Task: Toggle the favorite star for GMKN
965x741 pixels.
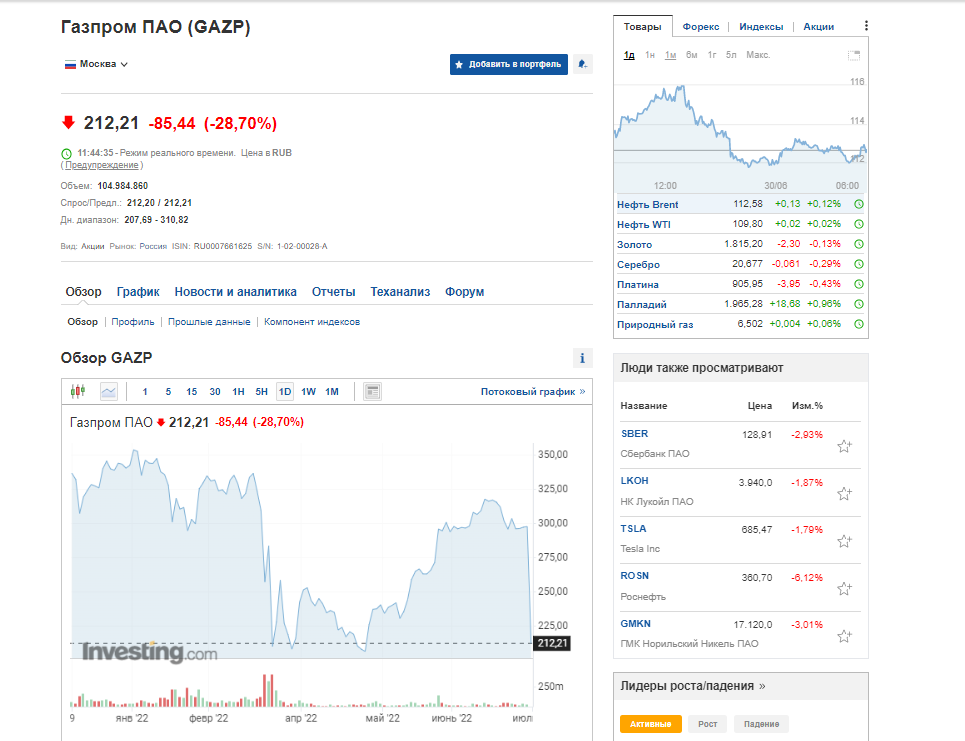Action: pyautogui.click(x=845, y=635)
